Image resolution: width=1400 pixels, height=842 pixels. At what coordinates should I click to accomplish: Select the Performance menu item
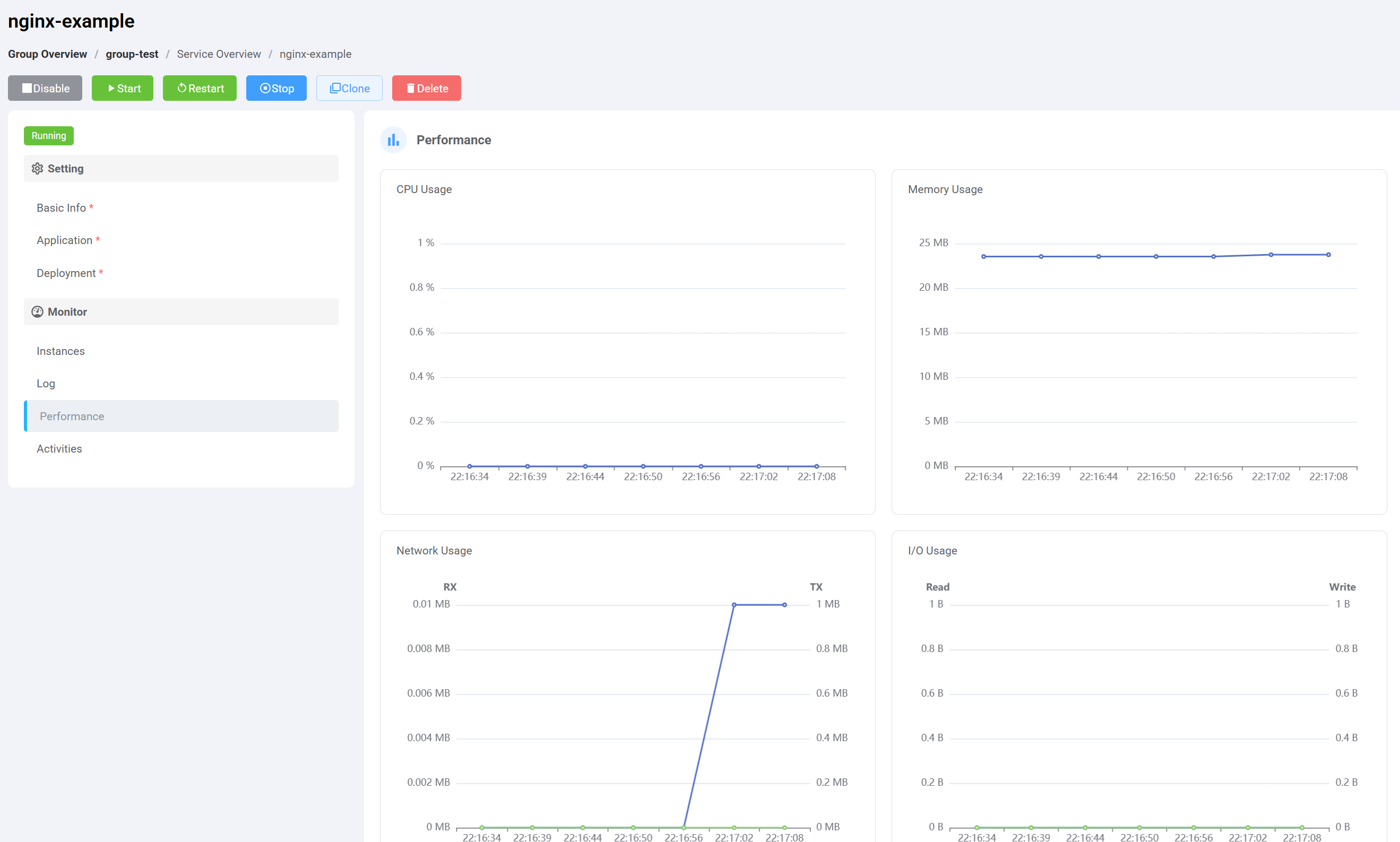click(x=181, y=416)
